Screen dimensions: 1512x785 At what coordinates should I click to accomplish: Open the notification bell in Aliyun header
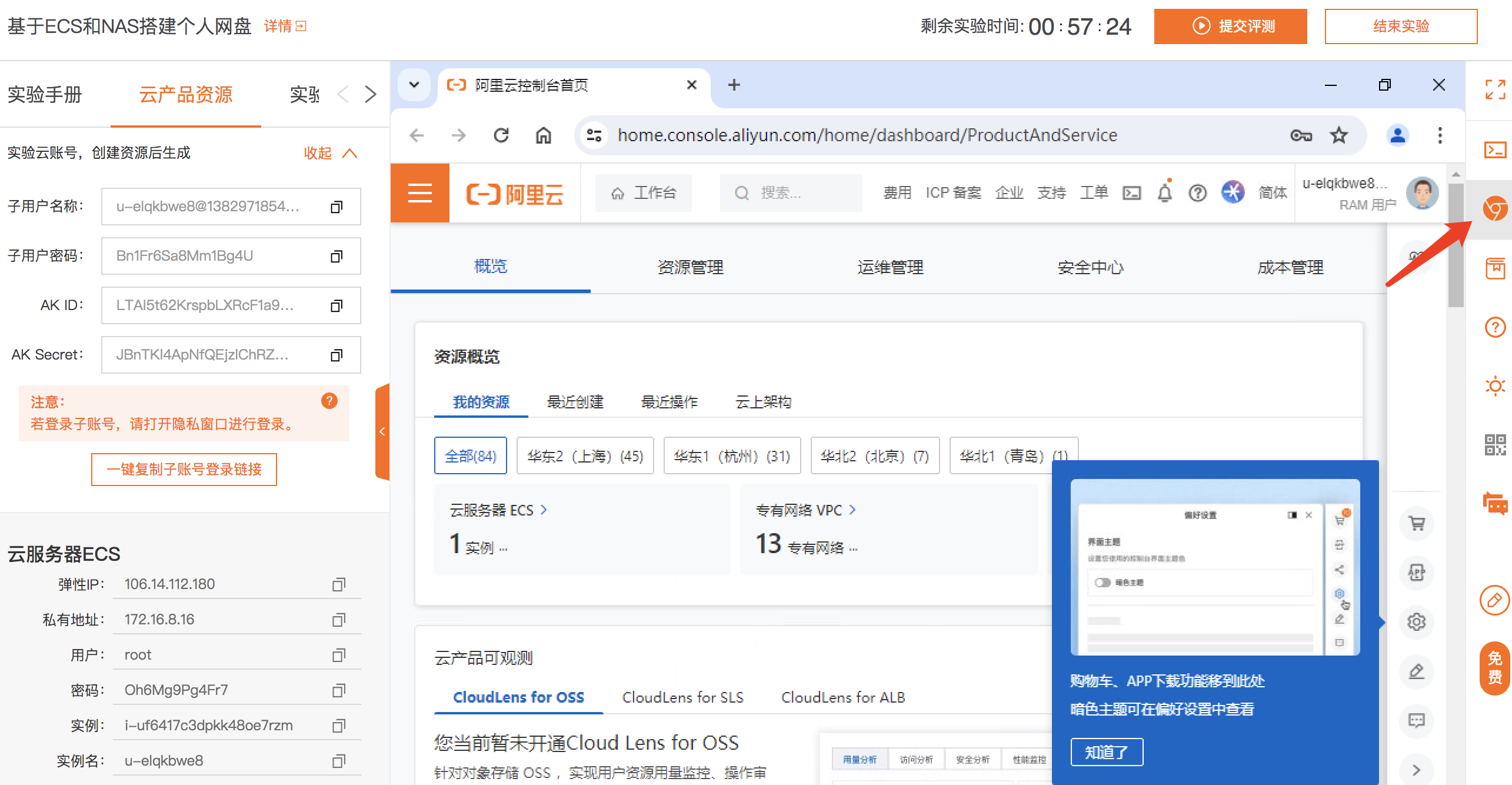1164,192
